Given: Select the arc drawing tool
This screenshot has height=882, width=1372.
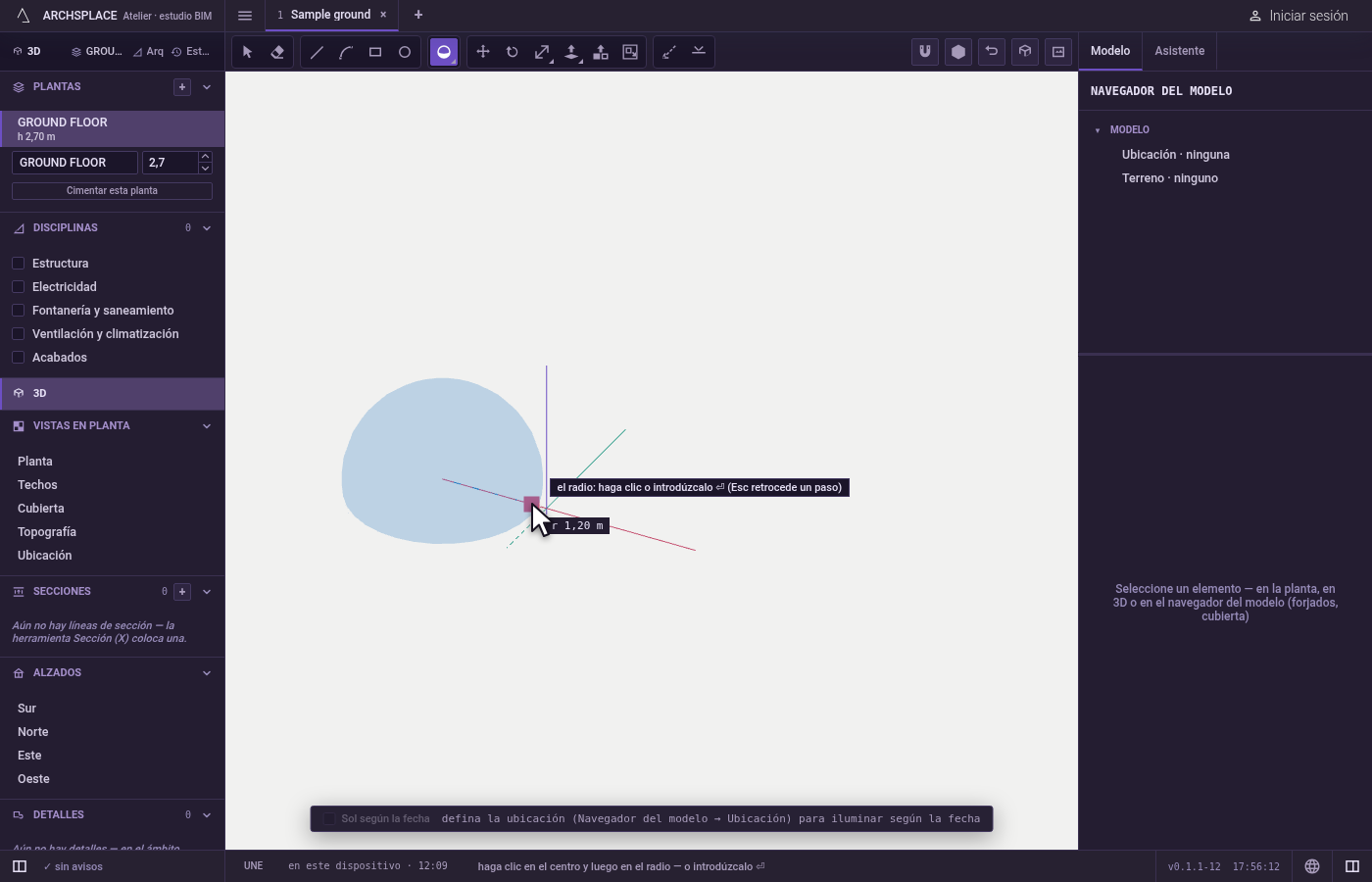Looking at the screenshot, I should (346, 52).
